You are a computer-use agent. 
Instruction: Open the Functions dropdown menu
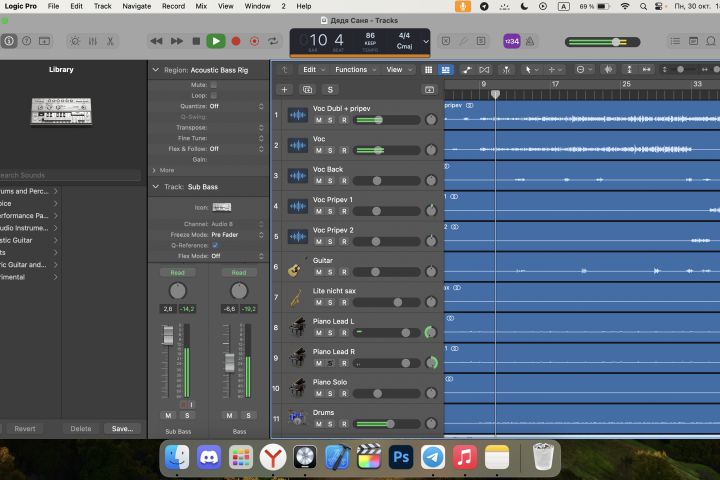pos(355,70)
